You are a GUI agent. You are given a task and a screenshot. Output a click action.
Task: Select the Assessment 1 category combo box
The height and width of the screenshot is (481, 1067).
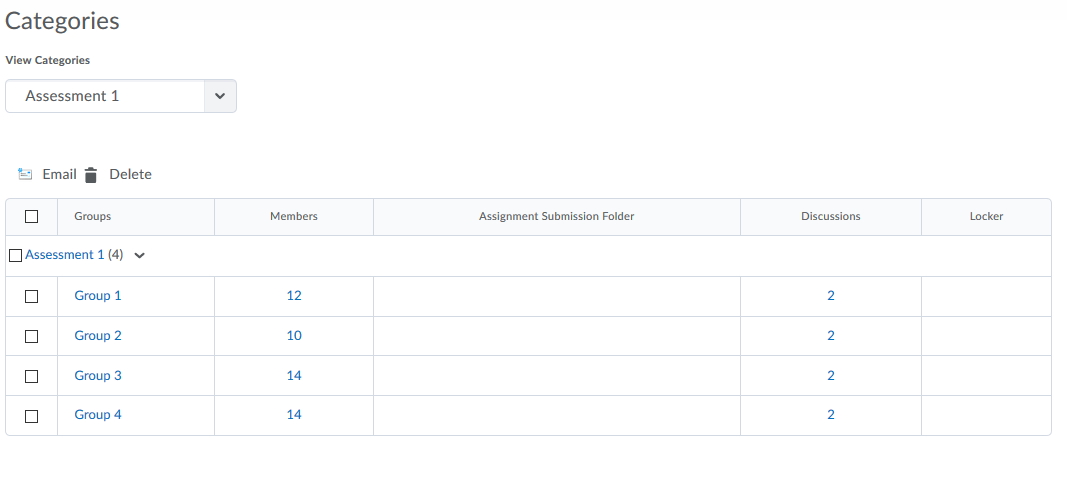pyautogui.click(x=120, y=96)
